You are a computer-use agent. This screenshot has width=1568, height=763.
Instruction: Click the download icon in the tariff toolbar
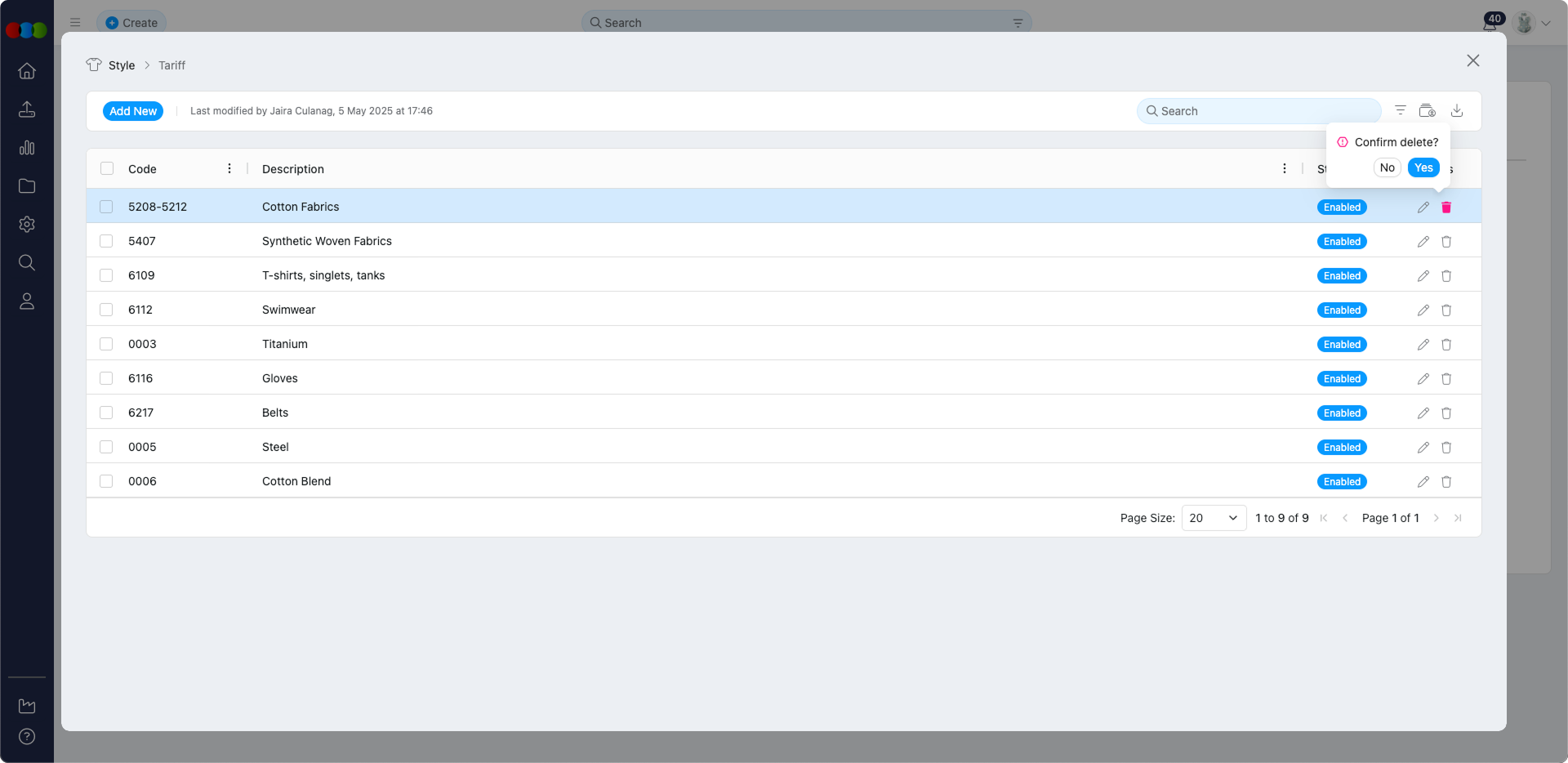1456,111
